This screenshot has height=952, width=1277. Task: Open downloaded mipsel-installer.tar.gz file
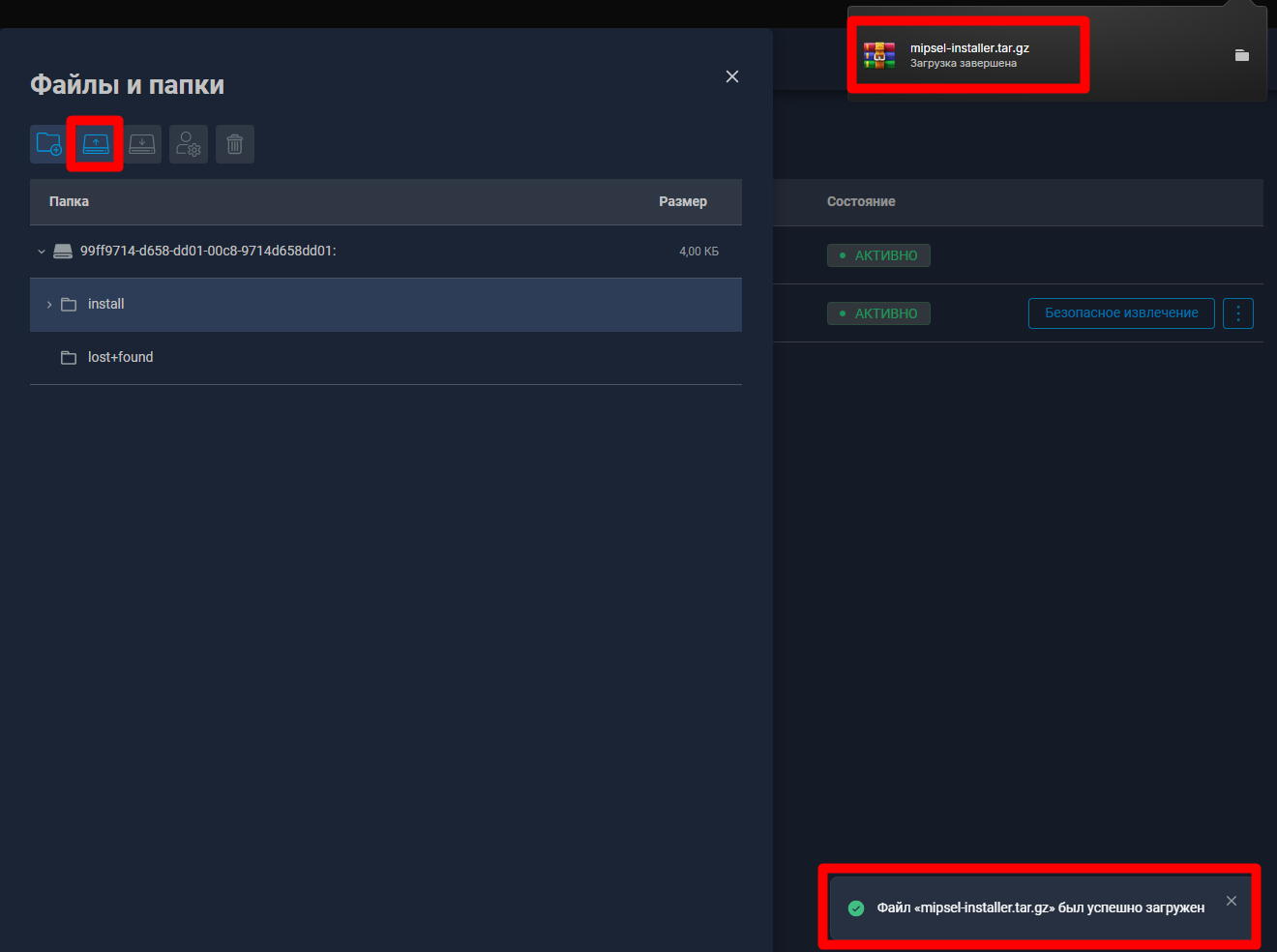(969, 48)
